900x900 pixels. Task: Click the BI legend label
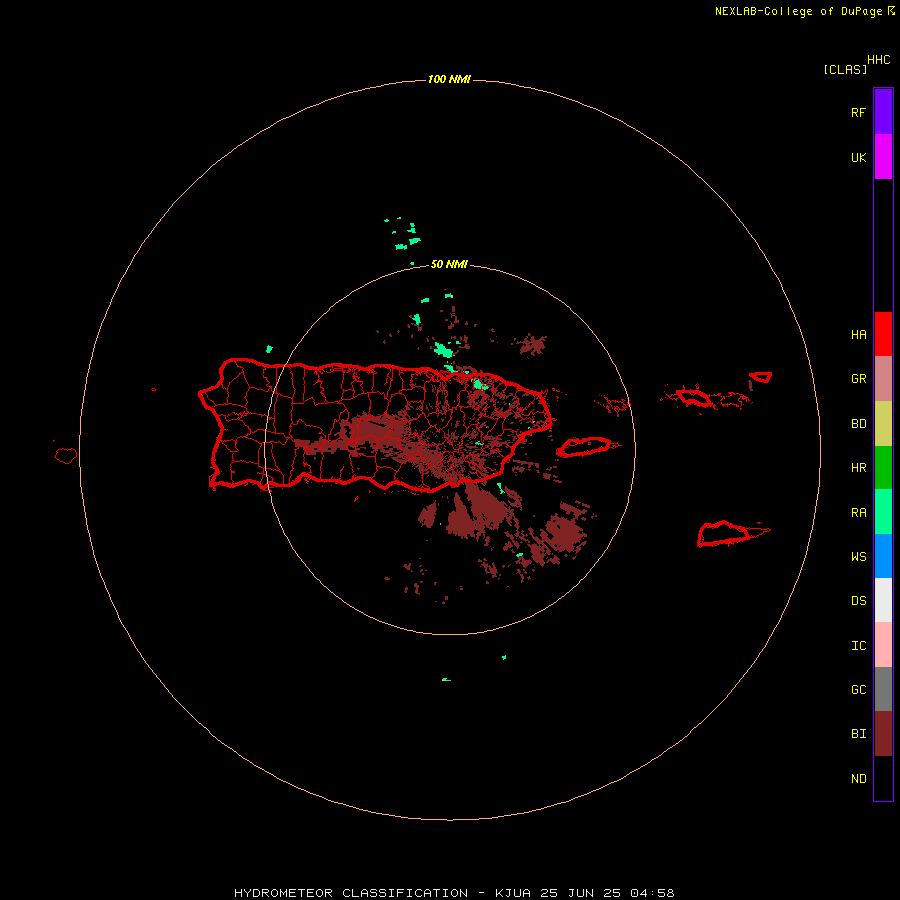tap(858, 734)
